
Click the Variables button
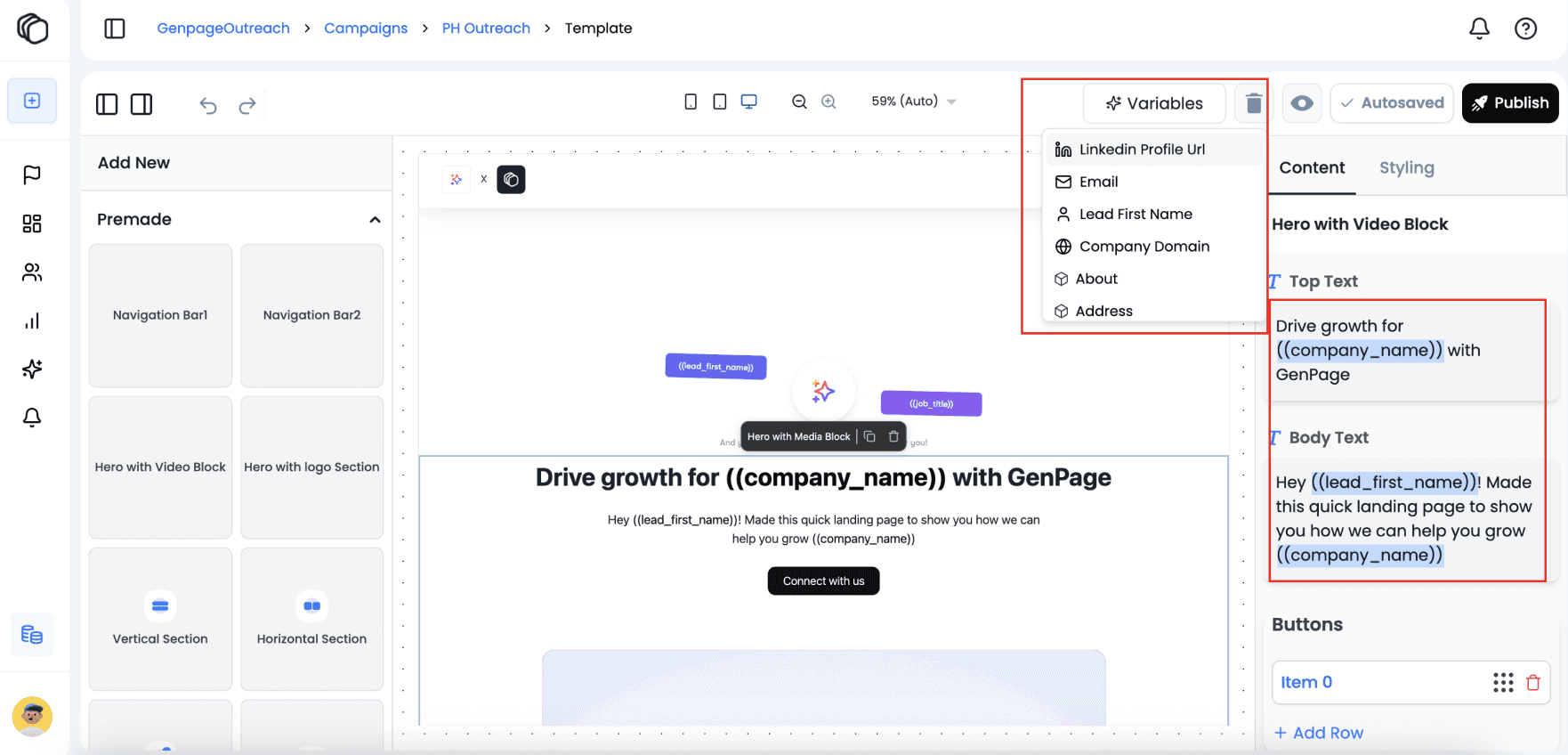pos(1154,103)
